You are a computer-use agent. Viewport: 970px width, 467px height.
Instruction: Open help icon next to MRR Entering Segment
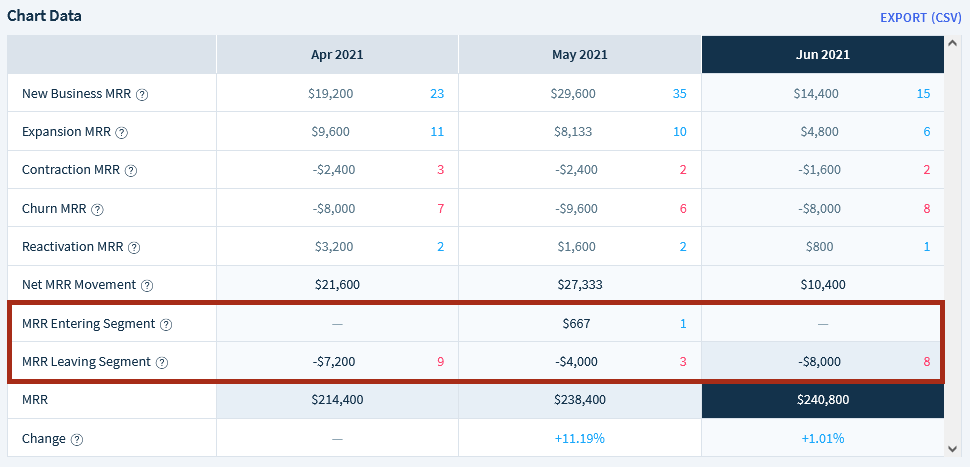pyautogui.click(x=166, y=324)
